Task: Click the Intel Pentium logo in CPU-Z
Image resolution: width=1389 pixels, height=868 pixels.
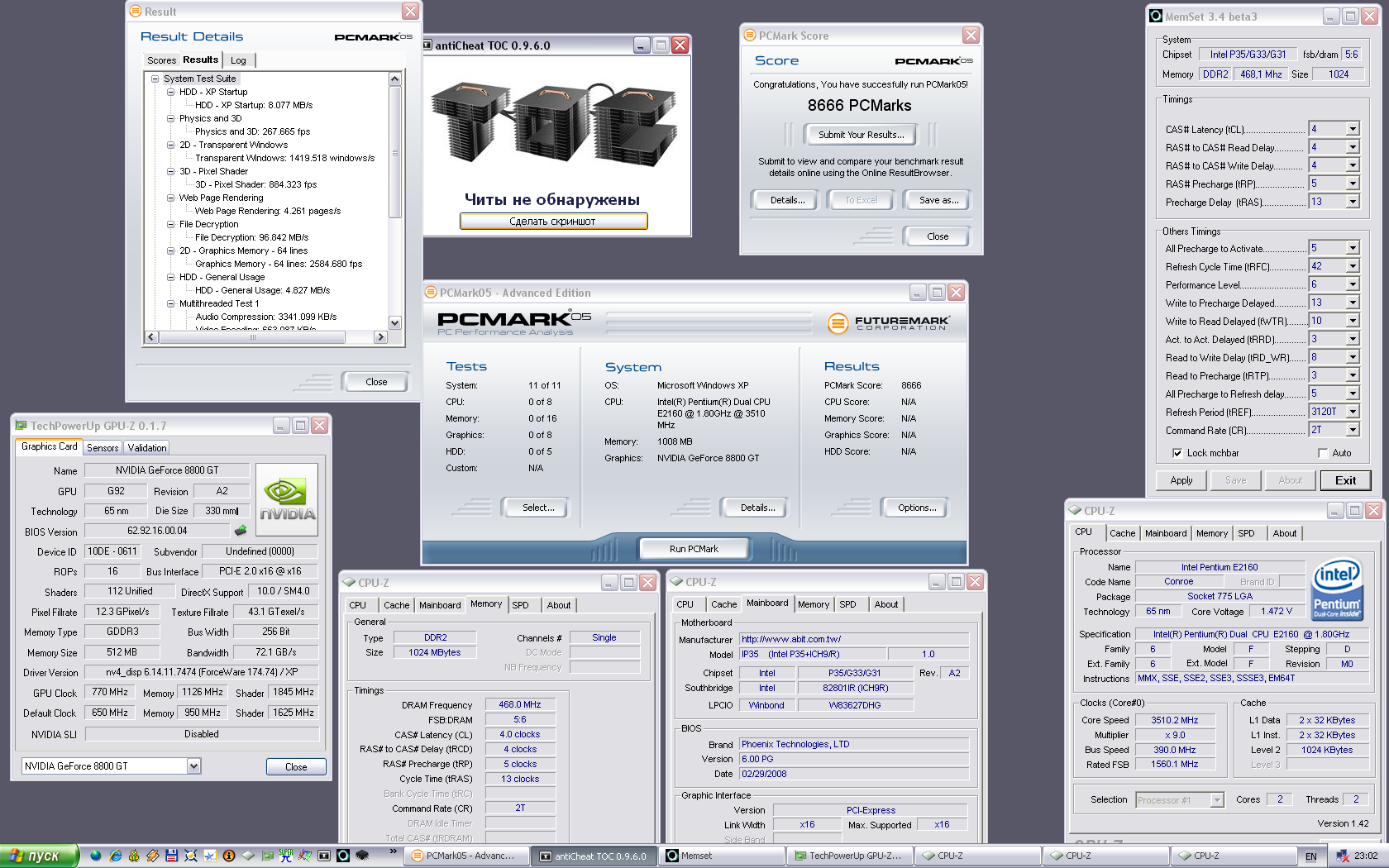Action: pos(1336,589)
